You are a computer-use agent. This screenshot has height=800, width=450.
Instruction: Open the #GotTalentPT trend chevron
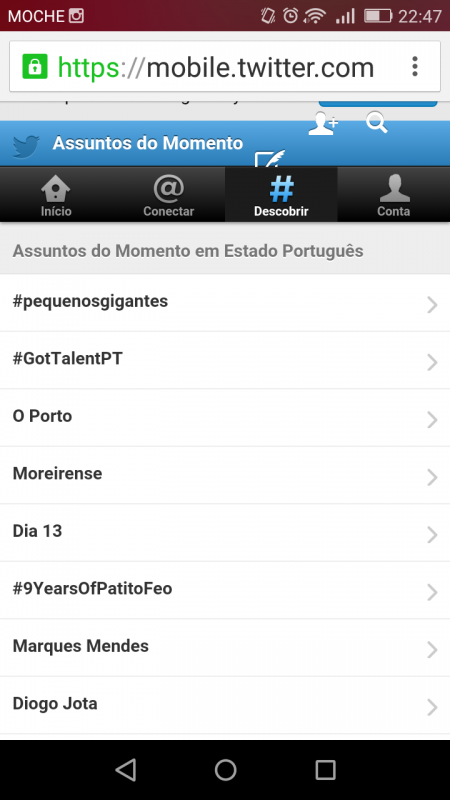[432, 362]
